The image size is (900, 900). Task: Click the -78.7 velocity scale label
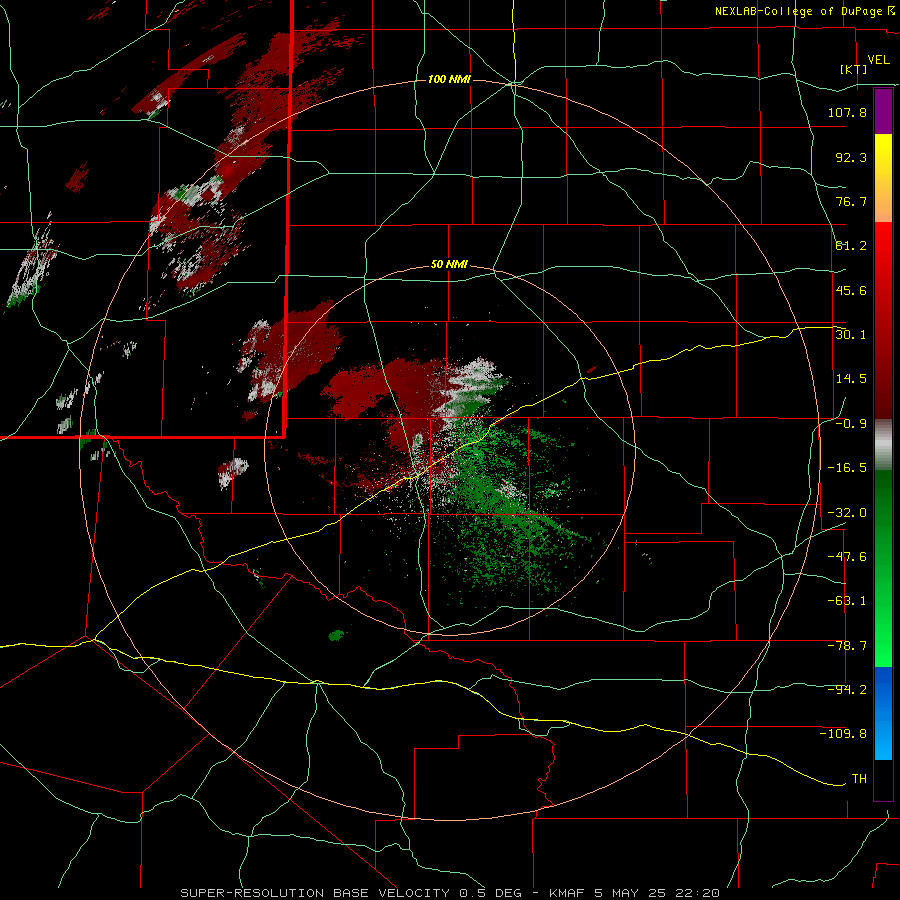pos(847,646)
